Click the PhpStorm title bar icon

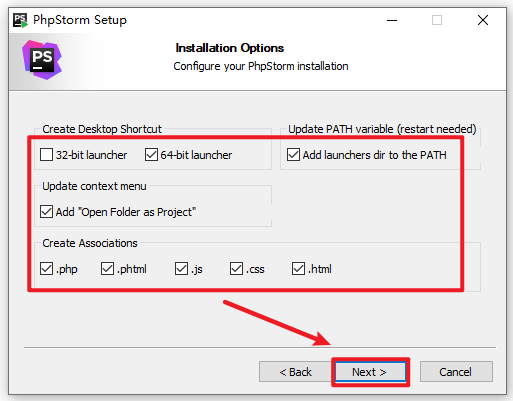[x=20, y=20]
